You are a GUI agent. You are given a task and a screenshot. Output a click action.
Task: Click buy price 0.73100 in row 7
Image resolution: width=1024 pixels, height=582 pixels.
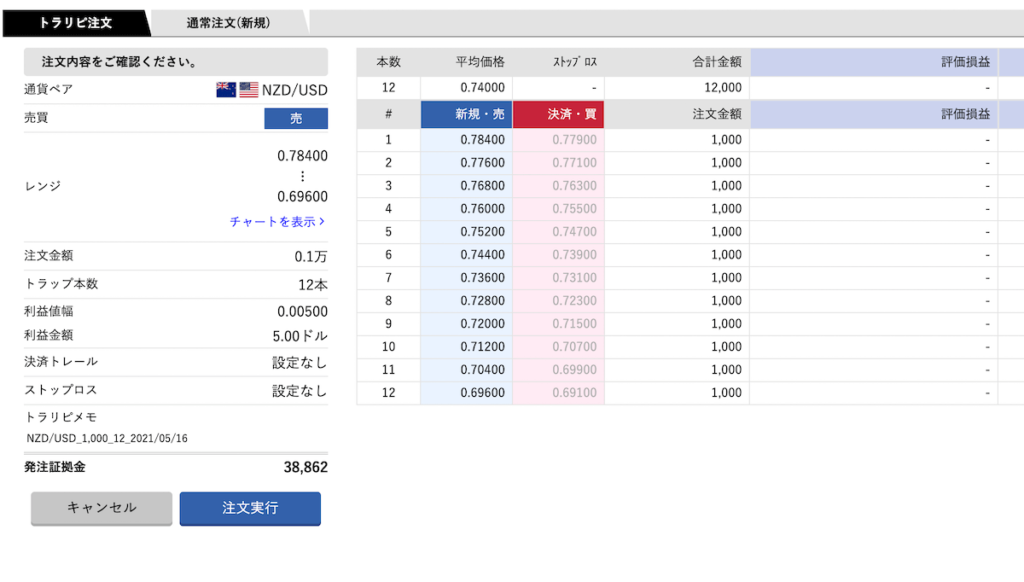click(x=574, y=278)
